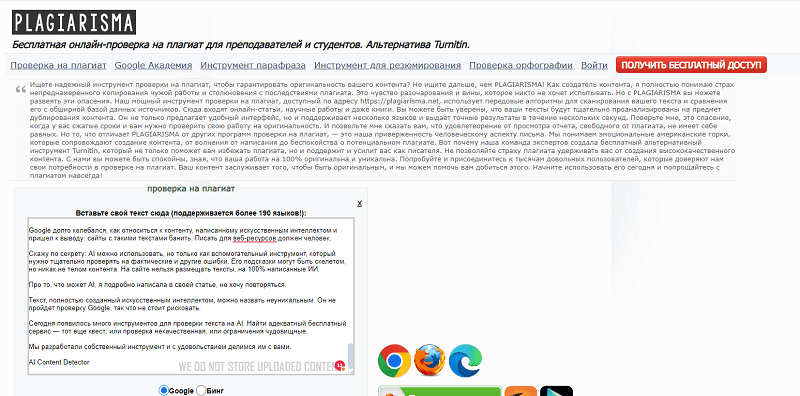This screenshot has height=396, width=800.
Task: Click the Google Chrome browser icon
Action: 394,361
